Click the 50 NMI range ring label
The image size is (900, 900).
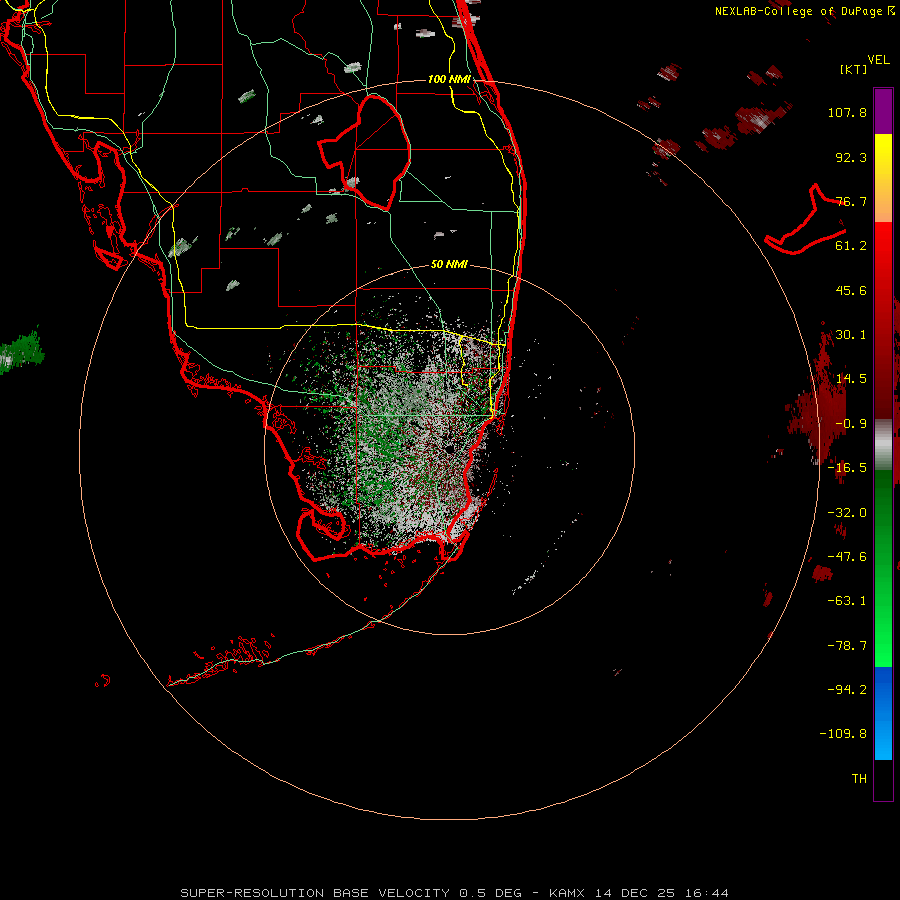pyautogui.click(x=449, y=264)
